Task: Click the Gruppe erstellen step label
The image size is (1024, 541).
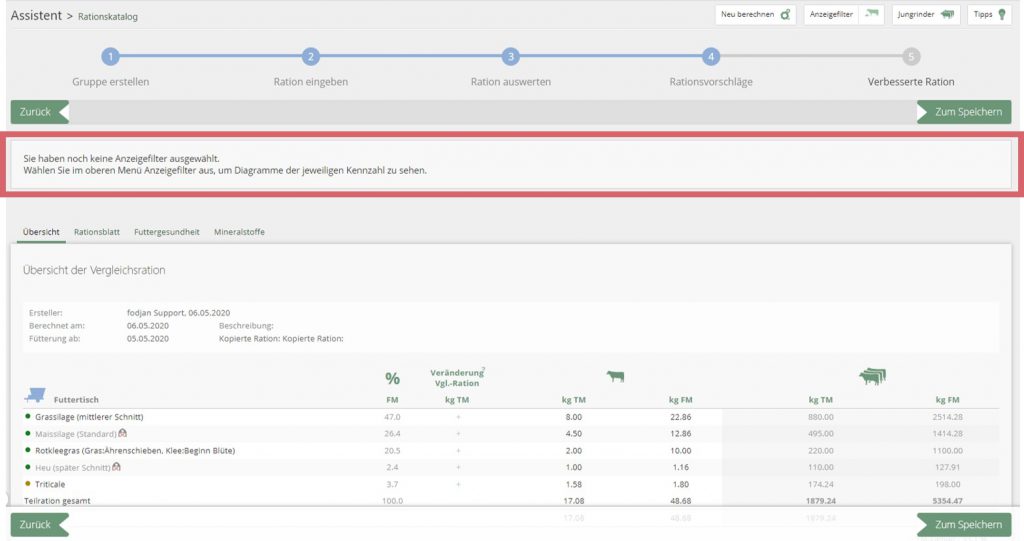Action: point(110,82)
